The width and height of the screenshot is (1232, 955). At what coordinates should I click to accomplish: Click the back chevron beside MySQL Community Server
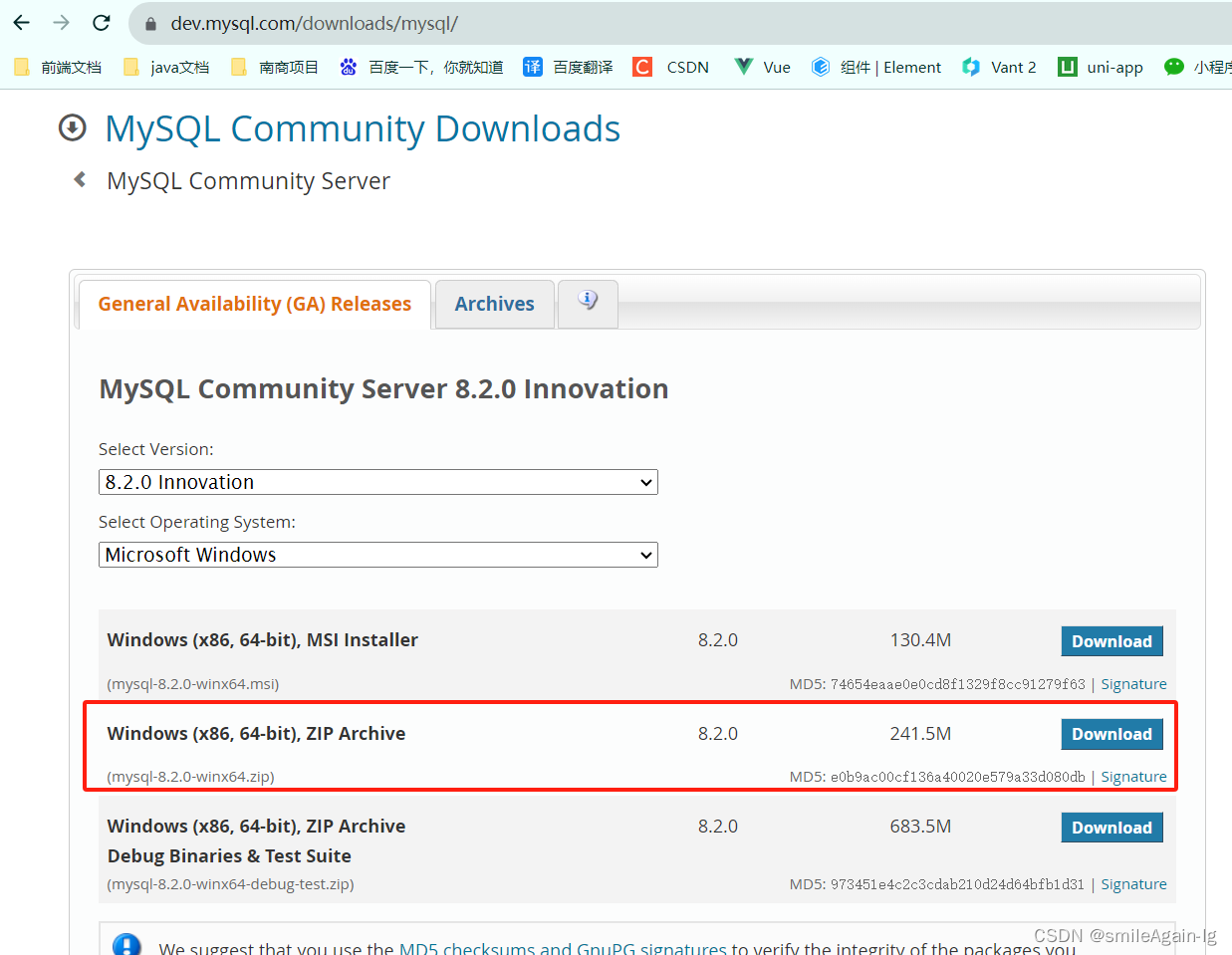(x=80, y=179)
